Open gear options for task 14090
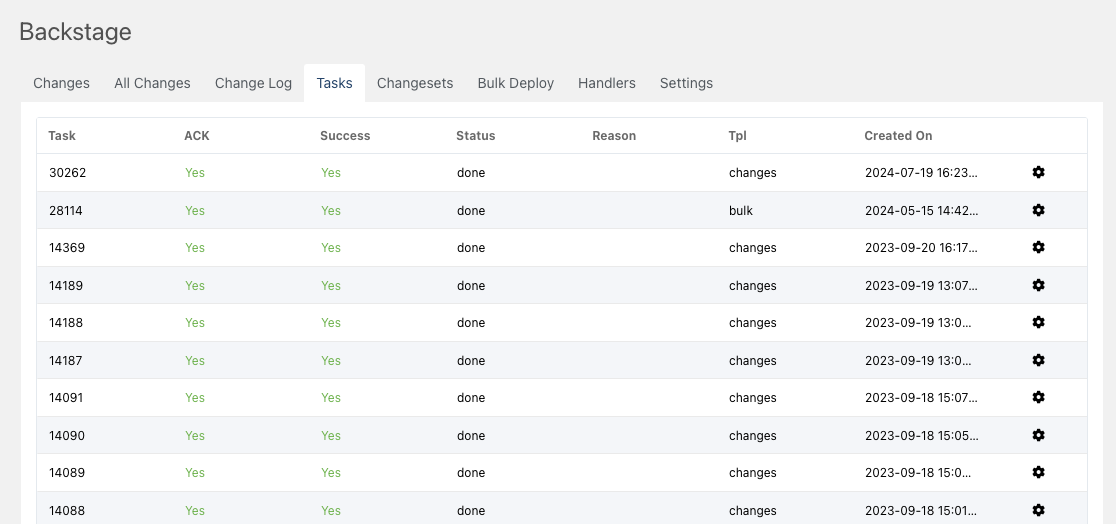 pyautogui.click(x=1038, y=435)
